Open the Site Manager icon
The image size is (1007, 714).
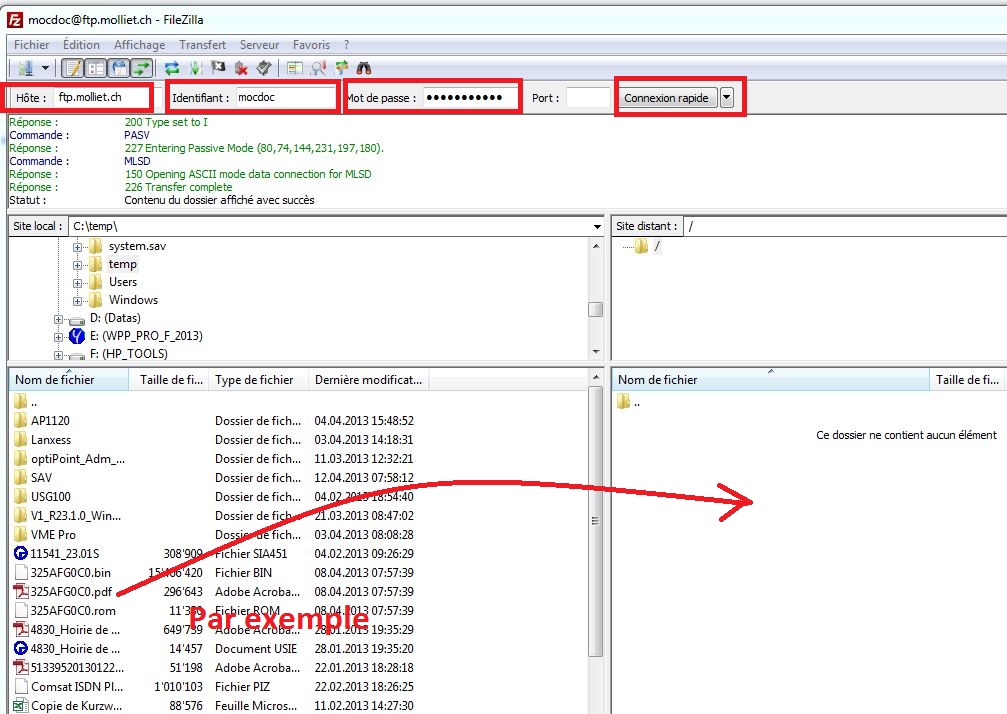pyautogui.click(x=26, y=68)
